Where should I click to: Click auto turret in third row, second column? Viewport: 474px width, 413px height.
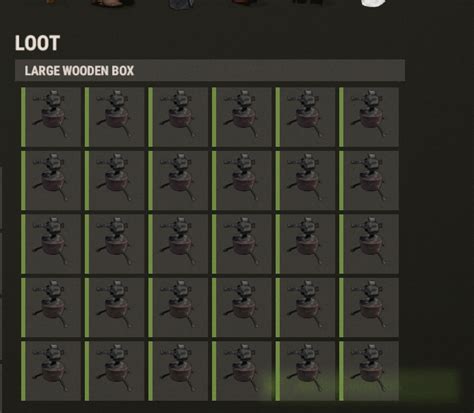pos(115,244)
